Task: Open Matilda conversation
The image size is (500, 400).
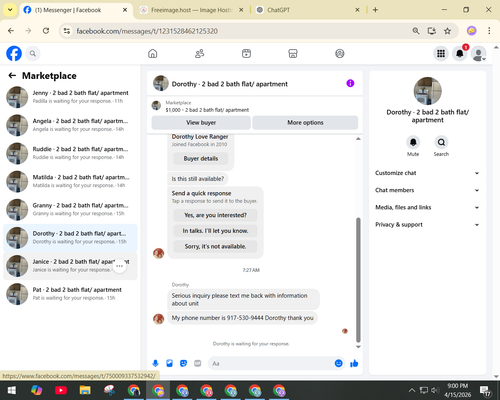Action: pyautogui.click(x=70, y=181)
